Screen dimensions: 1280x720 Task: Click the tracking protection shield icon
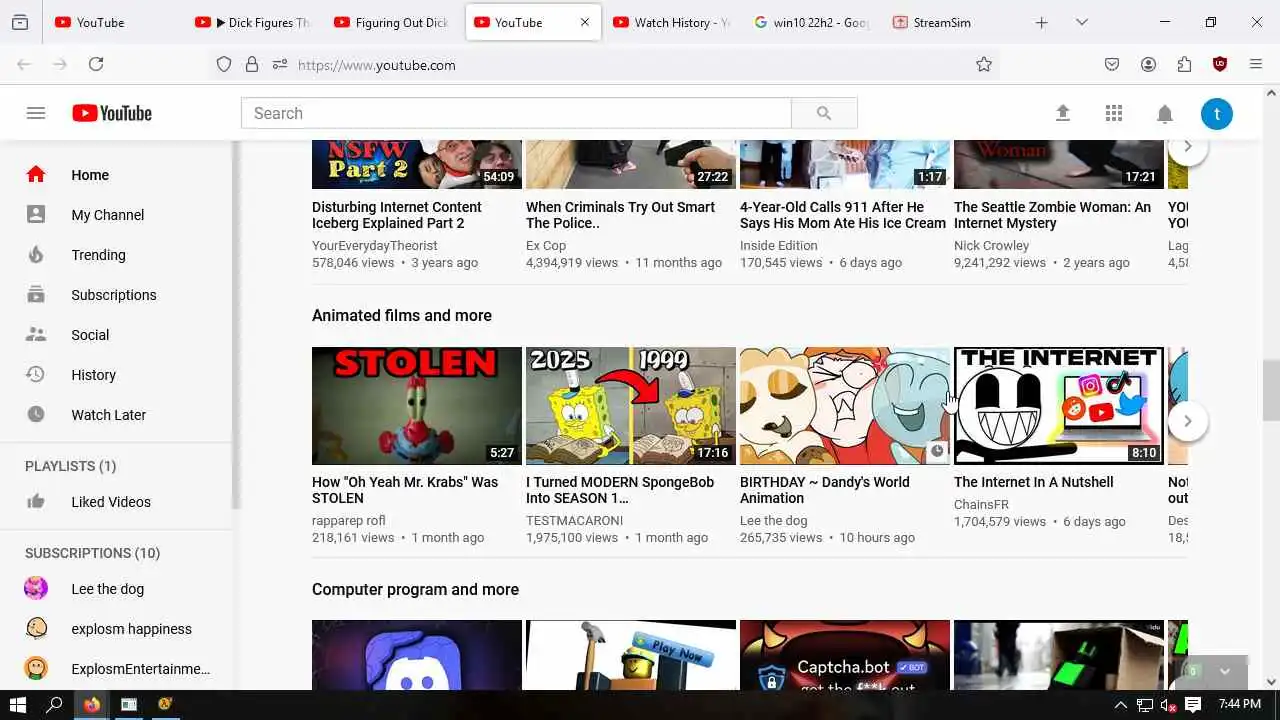pos(224,64)
